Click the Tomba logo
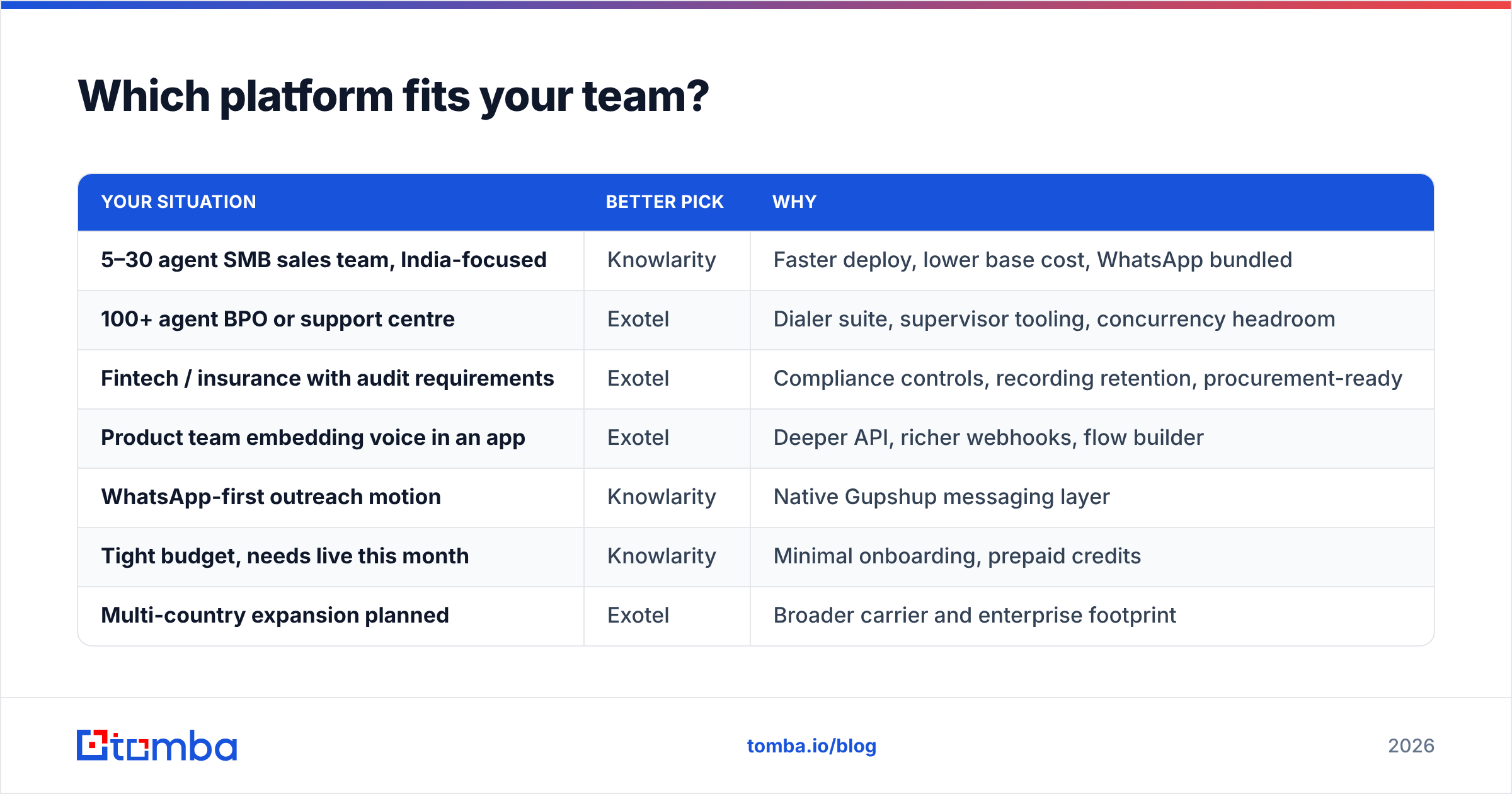 click(x=157, y=745)
